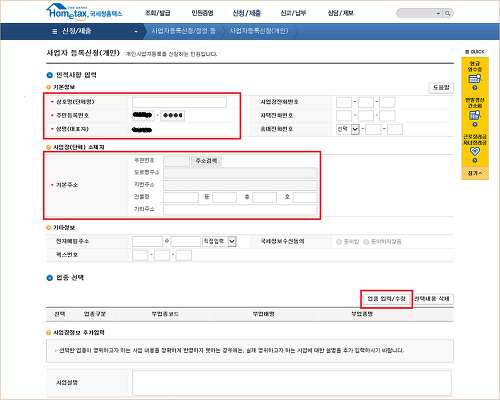Click the 업종구분 column header
Screen dimensions: 500x400
[95, 314]
